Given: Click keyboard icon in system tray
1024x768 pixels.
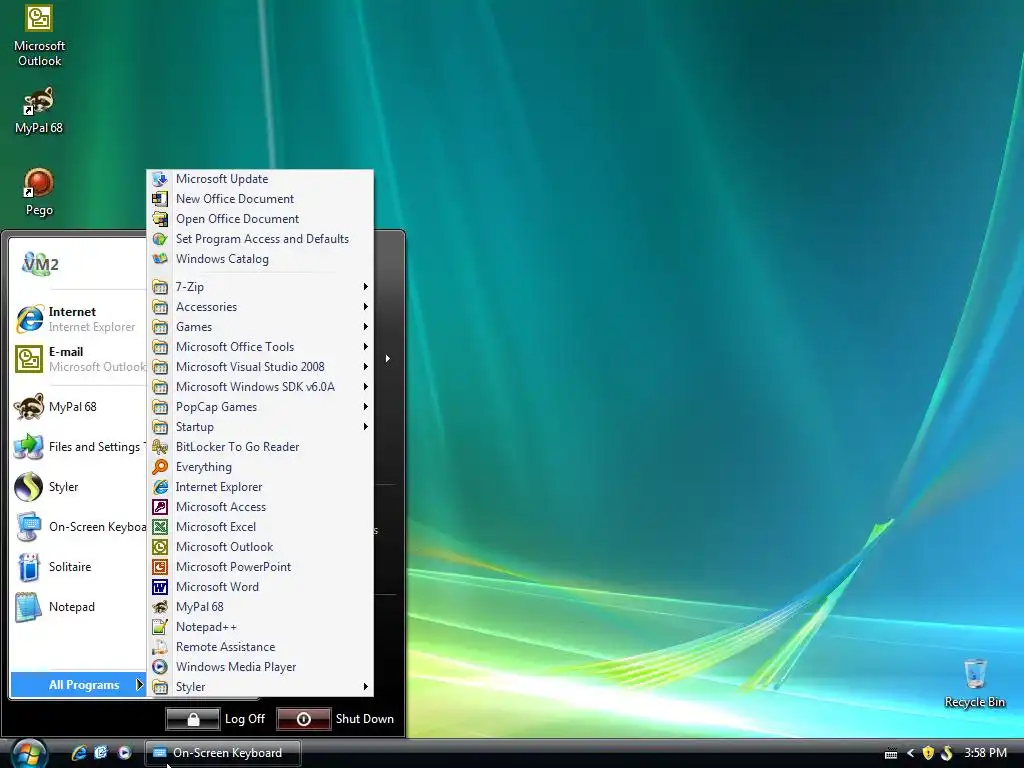Looking at the screenshot, I should (x=891, y=754).
